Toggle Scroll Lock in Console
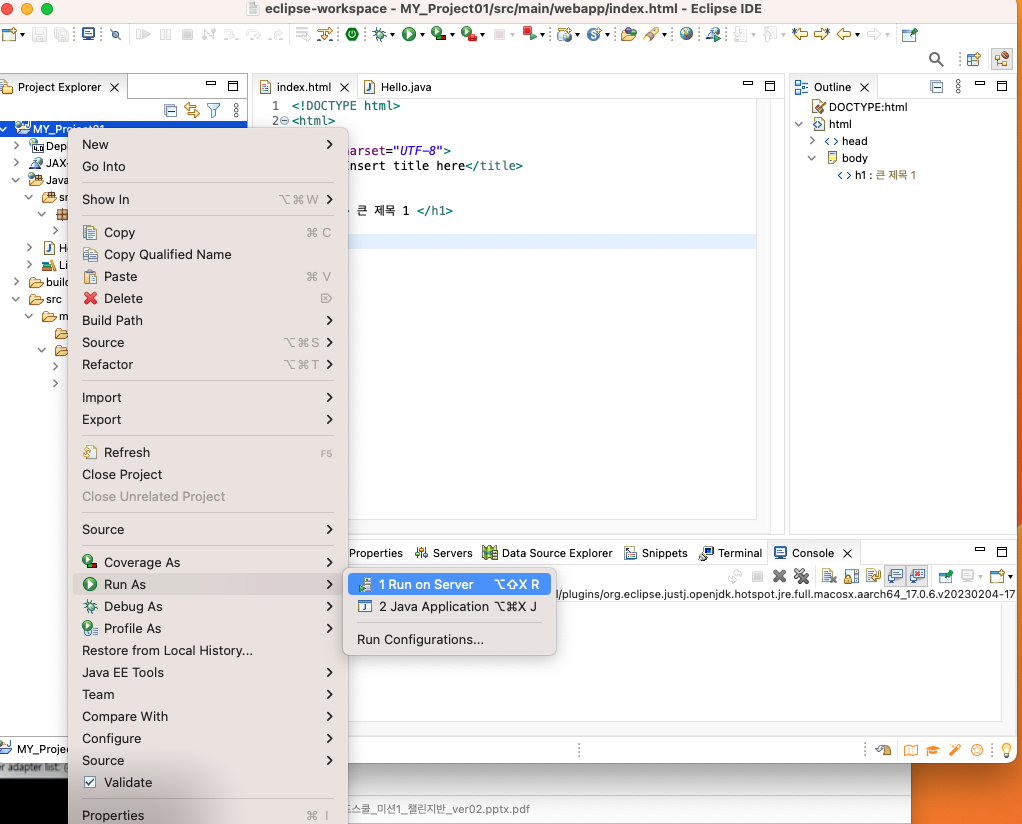 [x=851, y=576]
